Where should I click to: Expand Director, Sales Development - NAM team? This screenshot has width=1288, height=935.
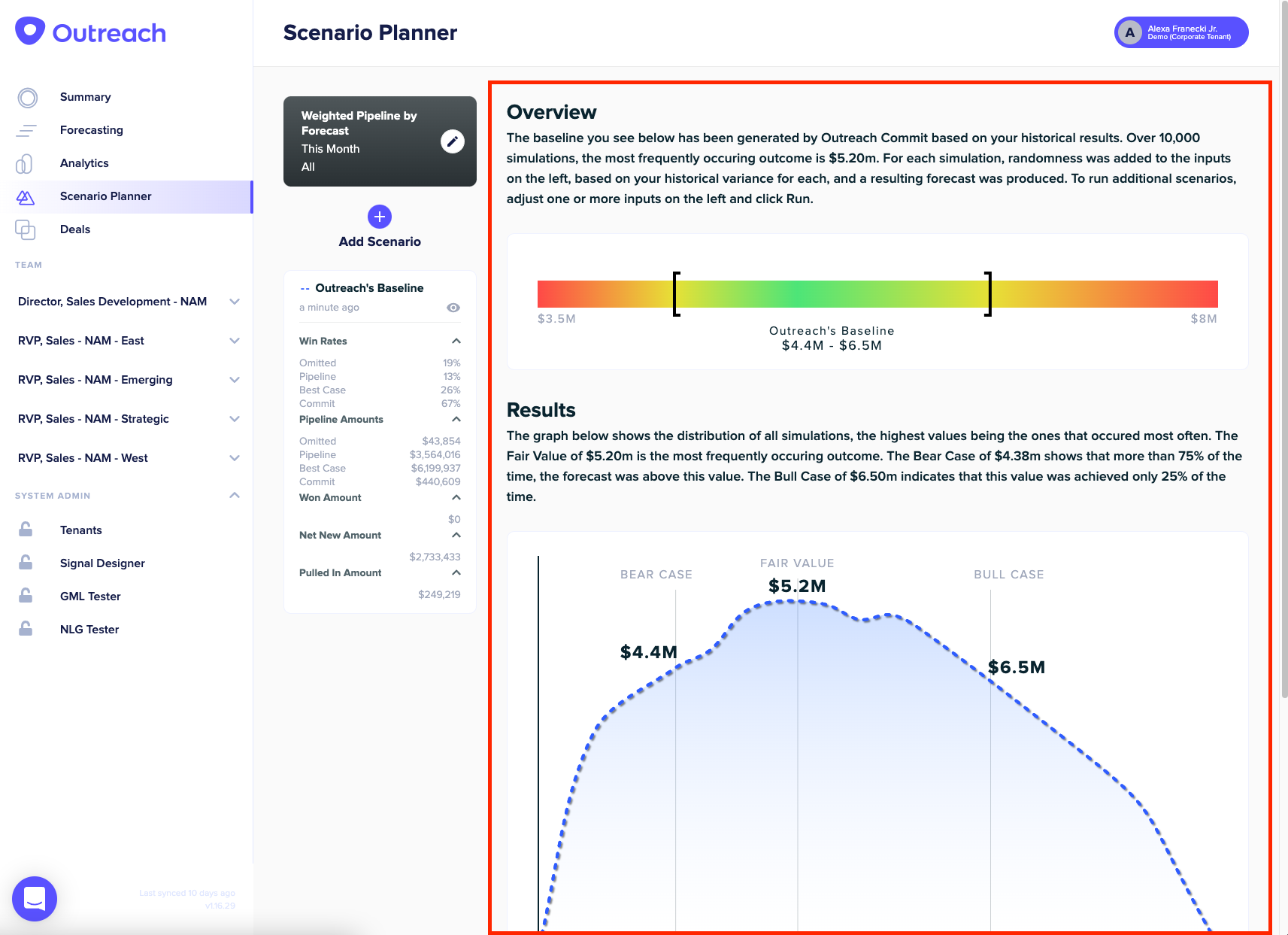point(235,302)
